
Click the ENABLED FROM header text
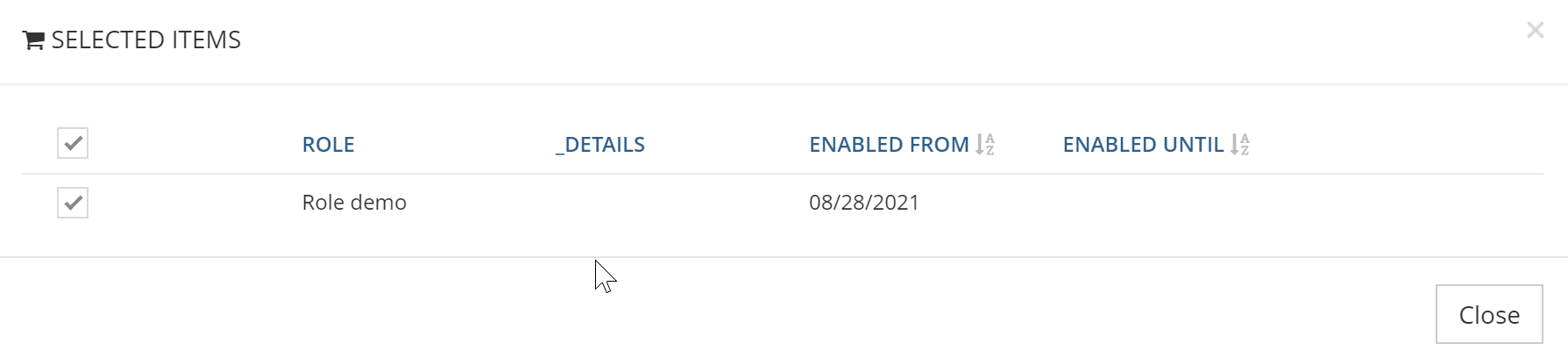click(888, 145)
